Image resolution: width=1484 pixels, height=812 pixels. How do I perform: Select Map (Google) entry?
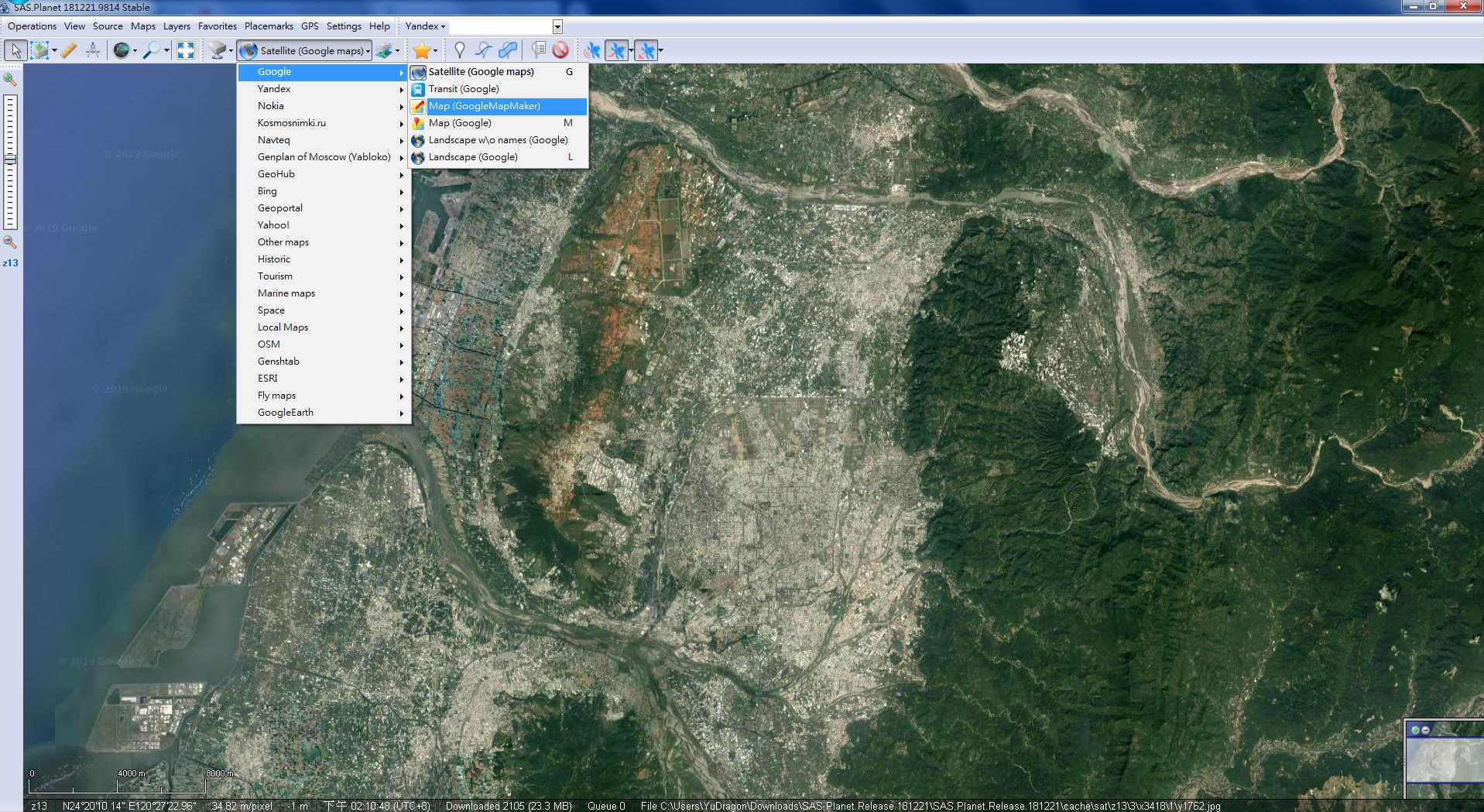pos(499,123)
